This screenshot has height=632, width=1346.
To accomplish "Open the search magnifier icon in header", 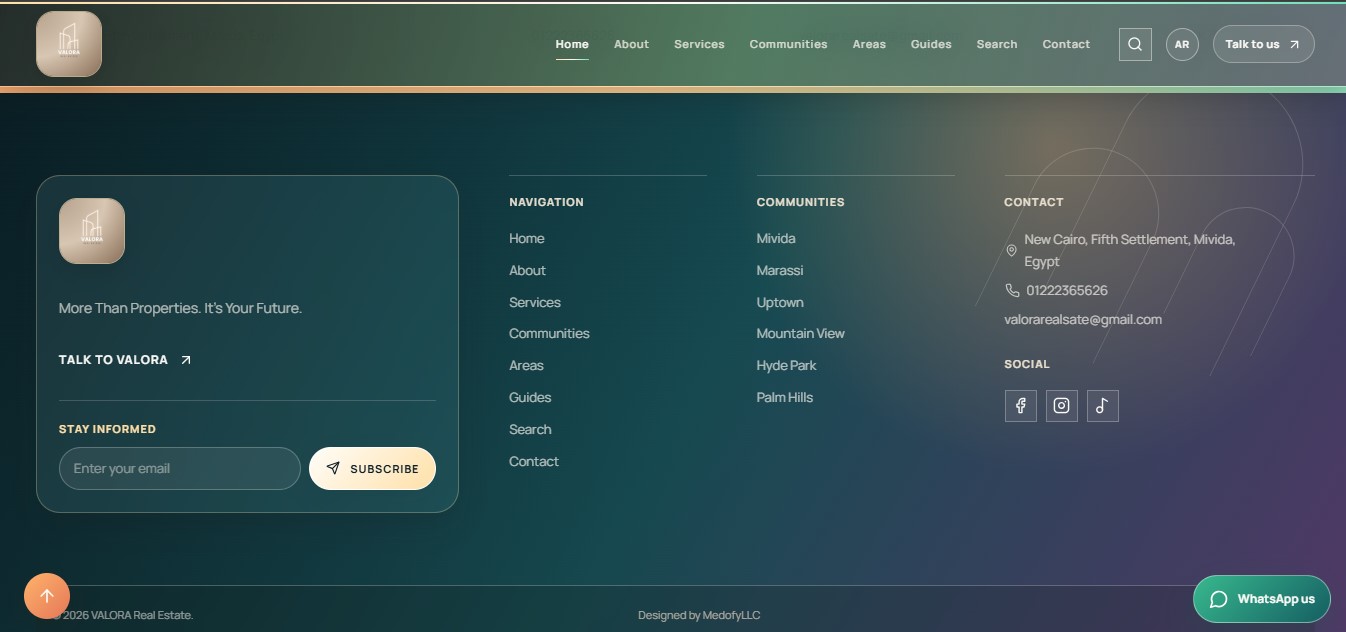I will coord(1135,44).
